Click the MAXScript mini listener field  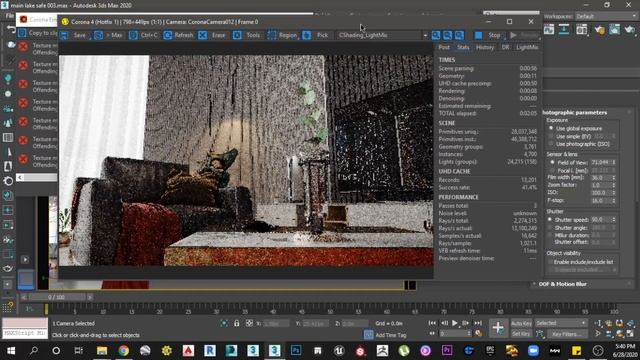25,333
